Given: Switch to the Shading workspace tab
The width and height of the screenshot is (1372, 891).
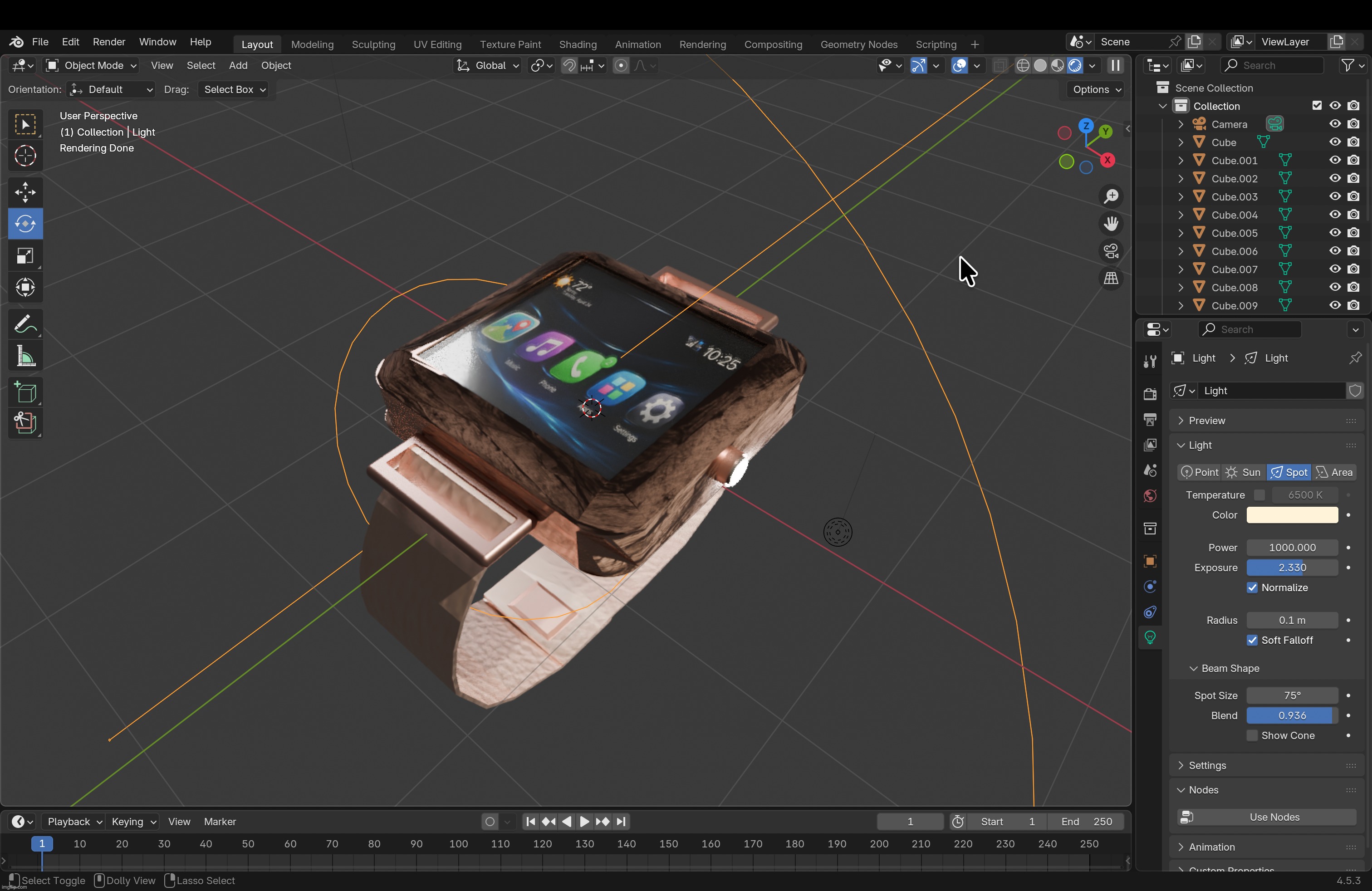Looking at the screenshot, I should pyautogui.click(x=578, y=44).
